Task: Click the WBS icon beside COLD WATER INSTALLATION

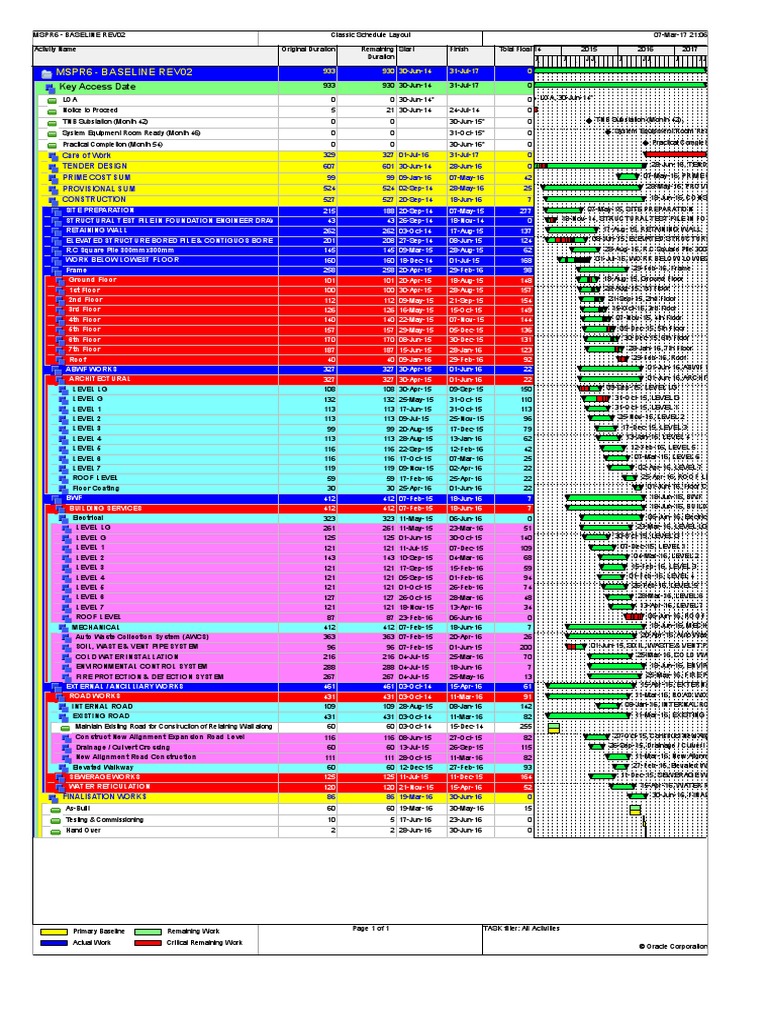Action: 67,658
